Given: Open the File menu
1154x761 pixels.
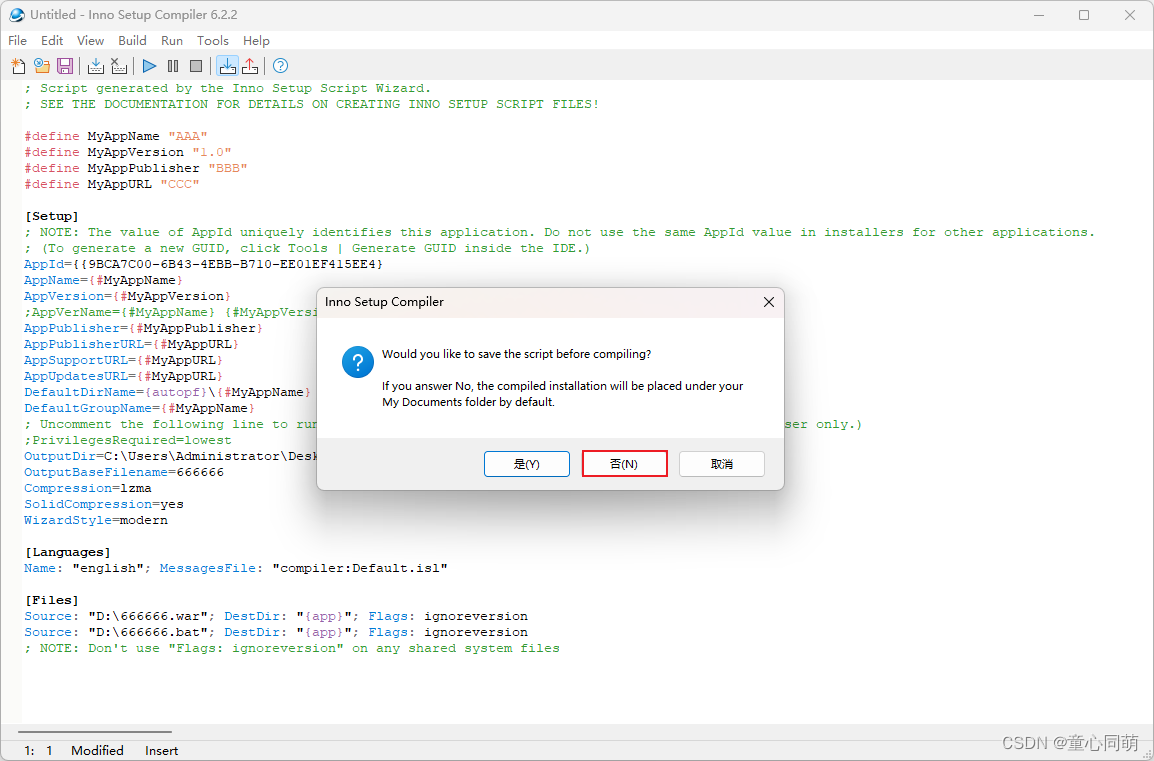Looking at the screenshot, I should pos(18,40).
